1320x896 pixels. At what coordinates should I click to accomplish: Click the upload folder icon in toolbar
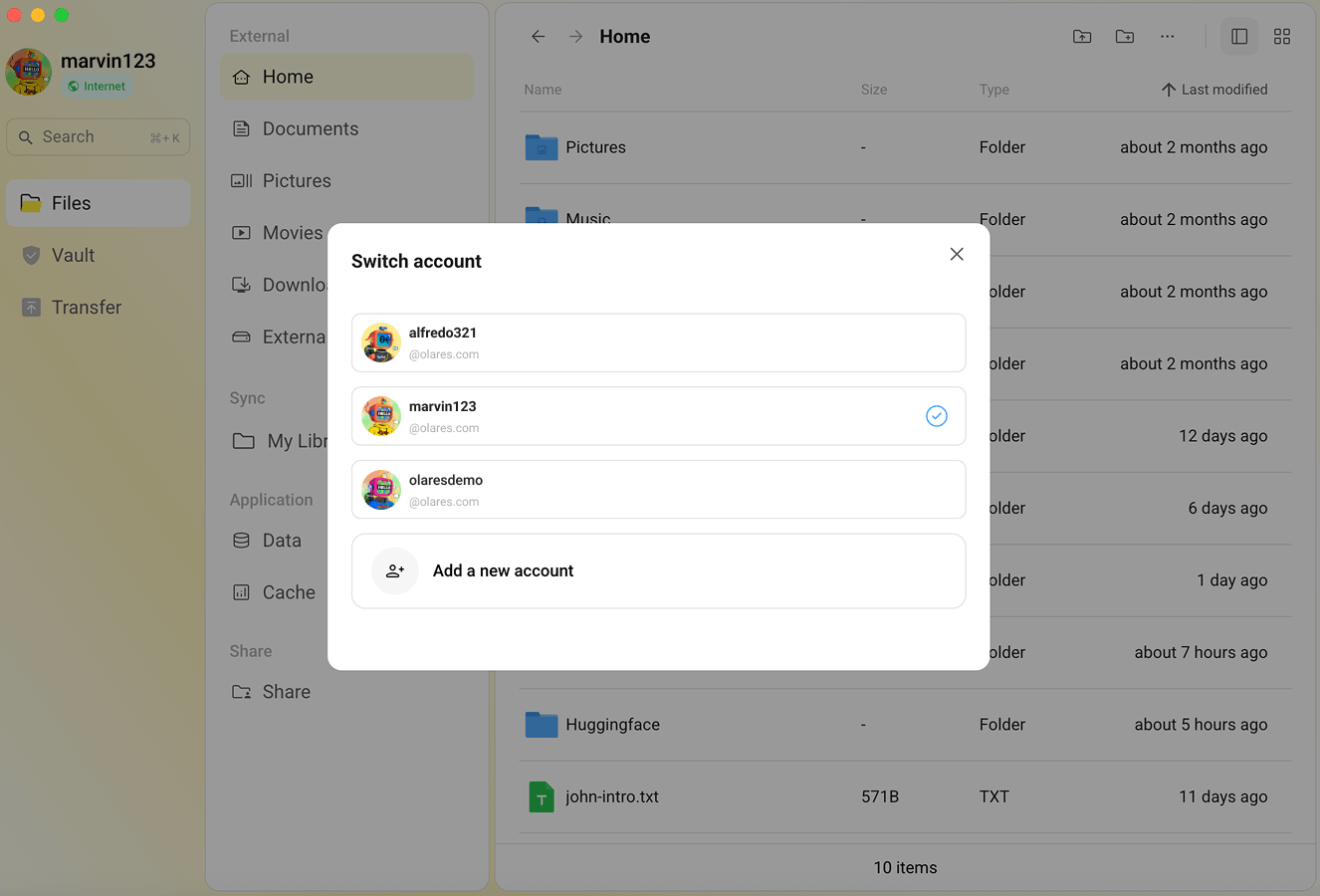click(1082, 36)
